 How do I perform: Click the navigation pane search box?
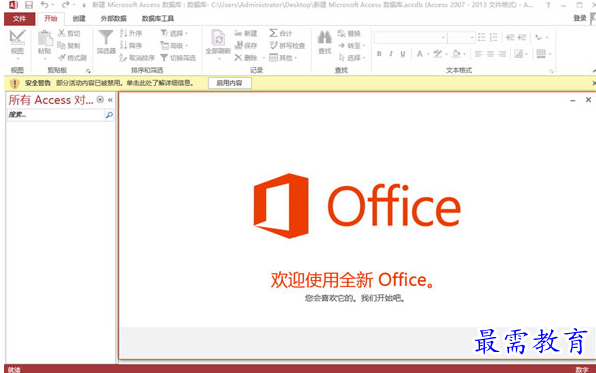point(55,115)
